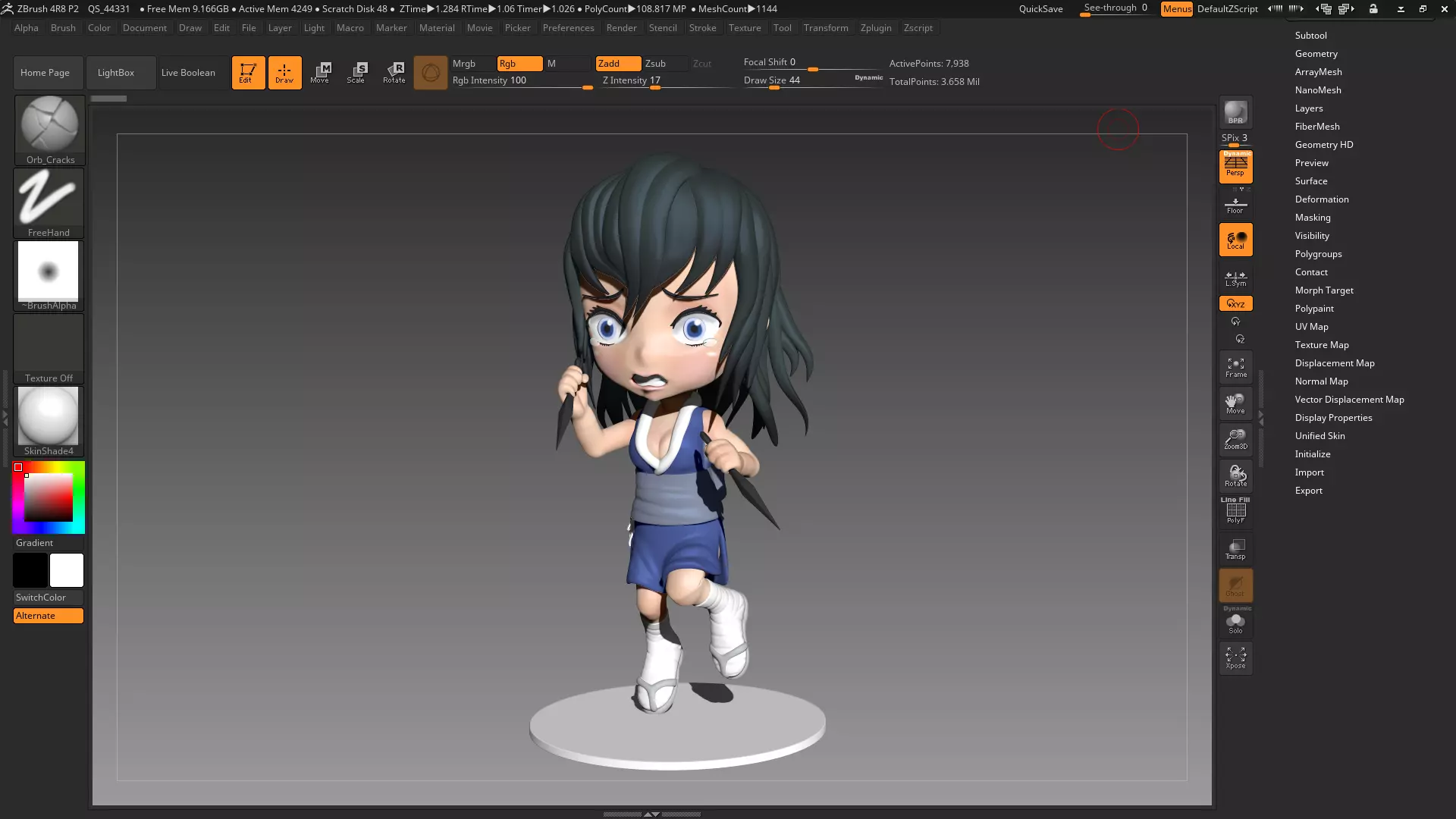The width and height of the screenshot is (1456, 819).
Task: Expand the Polygroups section
Action: pyautogui.click(x=1318, y=254)
